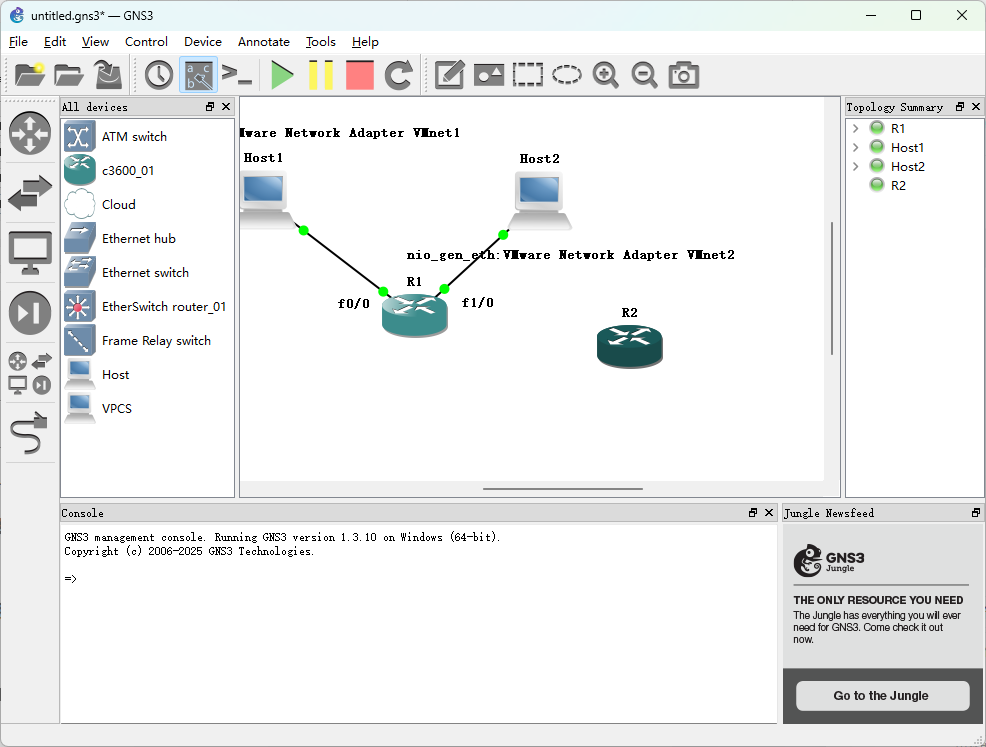Browse end devices monitor icon in sidebar
The width and height of the screenshot is (986, 747).
point(30,253)
